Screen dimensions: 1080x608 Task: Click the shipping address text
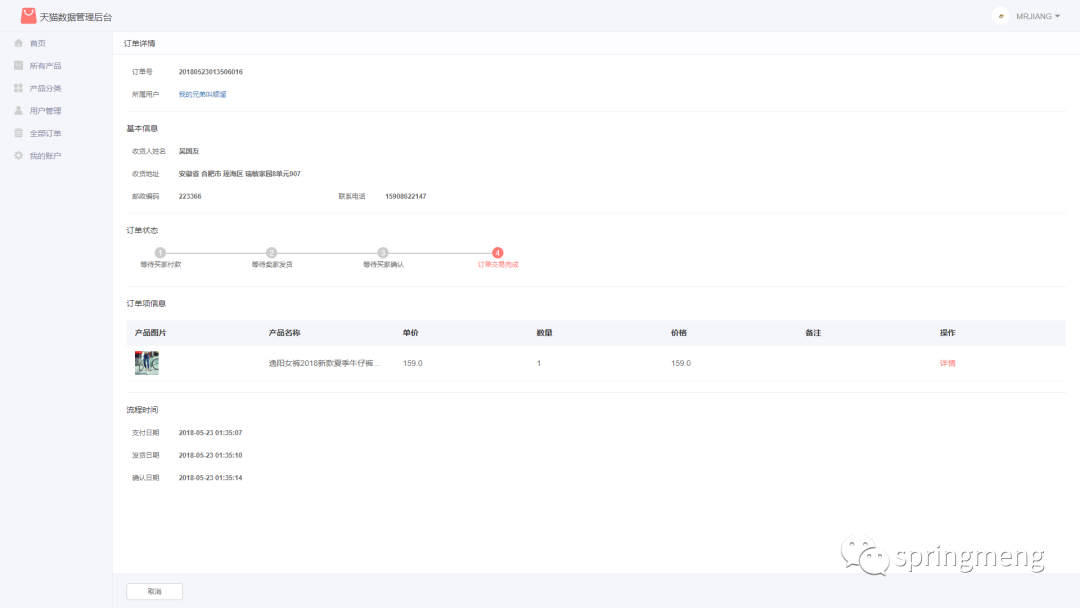[240, 174]
